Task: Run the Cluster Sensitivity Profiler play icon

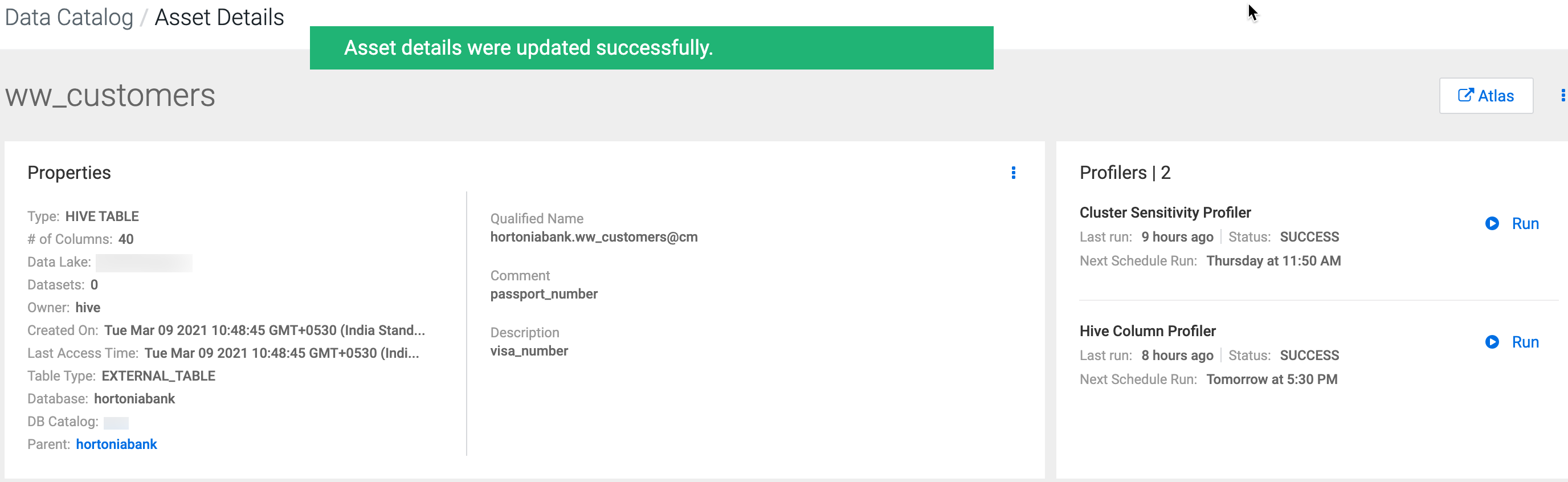Action: point(1492,223)
